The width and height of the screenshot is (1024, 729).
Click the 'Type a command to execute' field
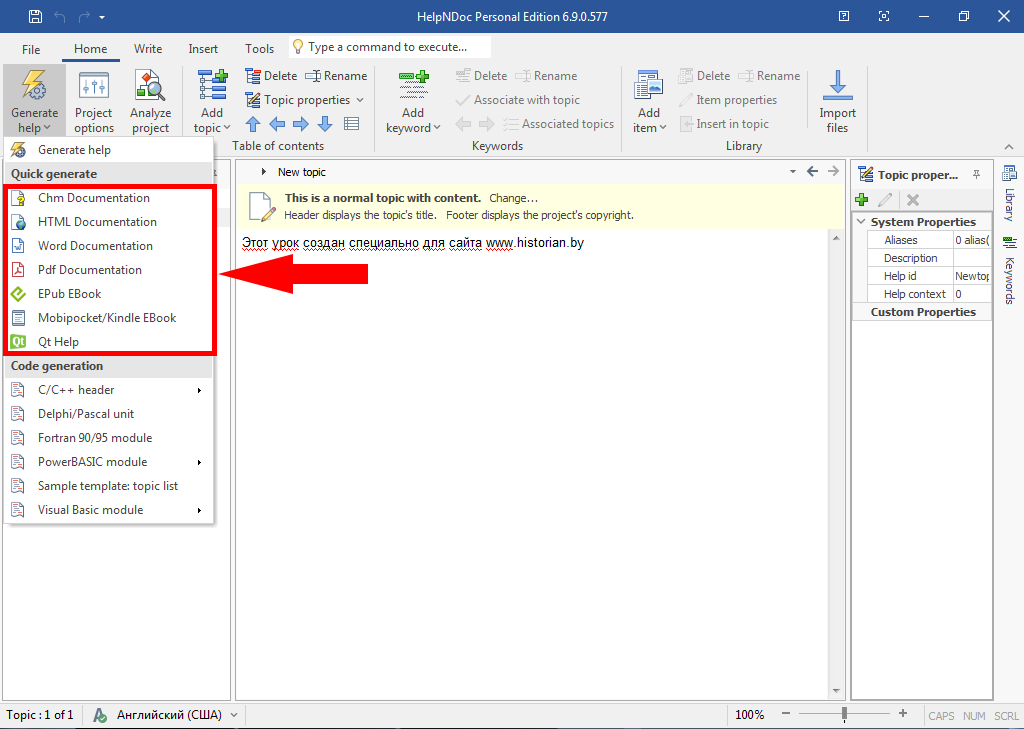click(x=390, y=47)
